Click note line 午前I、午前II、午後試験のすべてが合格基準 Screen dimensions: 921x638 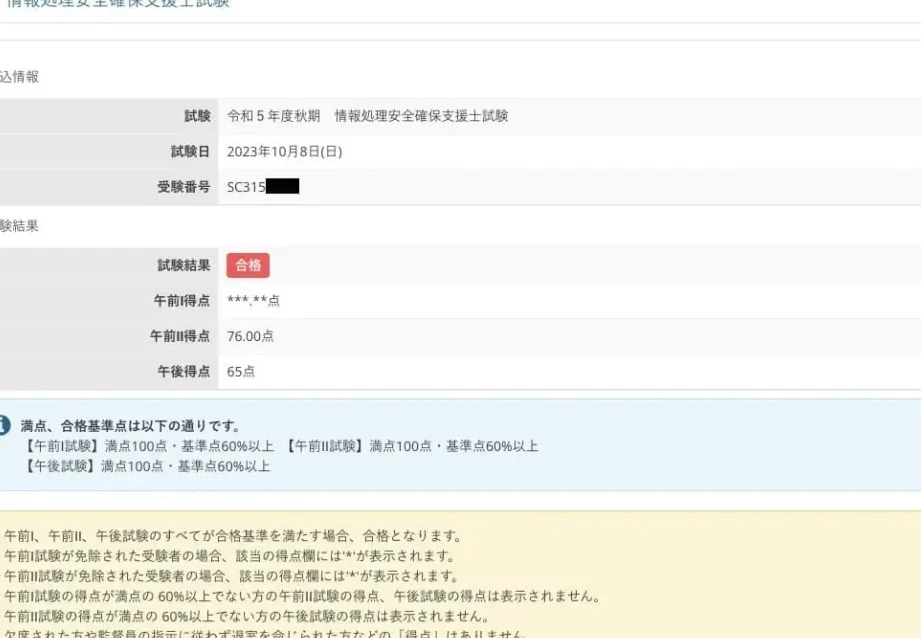pos(234,536)
